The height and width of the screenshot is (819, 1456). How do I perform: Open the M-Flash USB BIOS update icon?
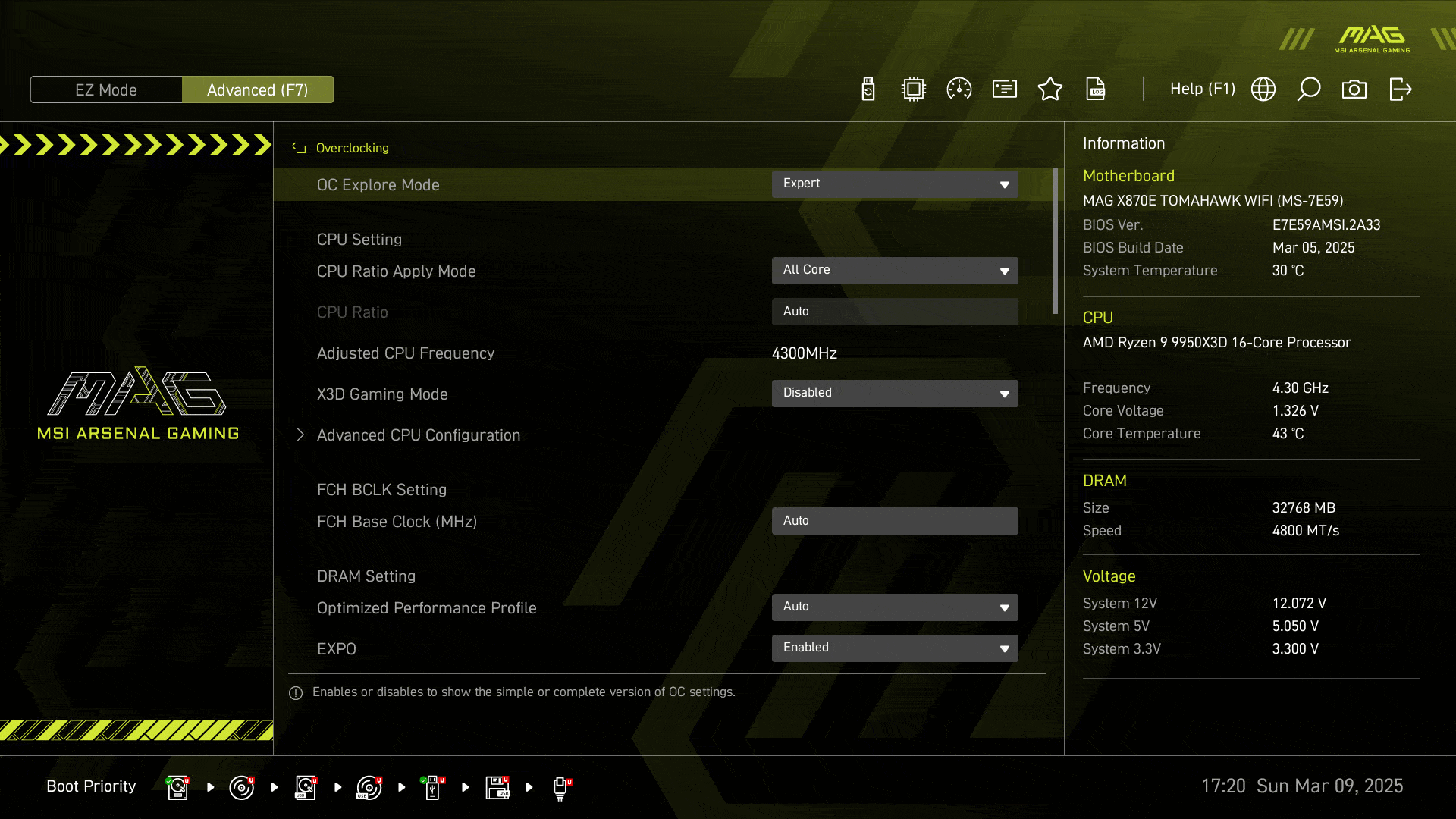(x=868, y=89)
